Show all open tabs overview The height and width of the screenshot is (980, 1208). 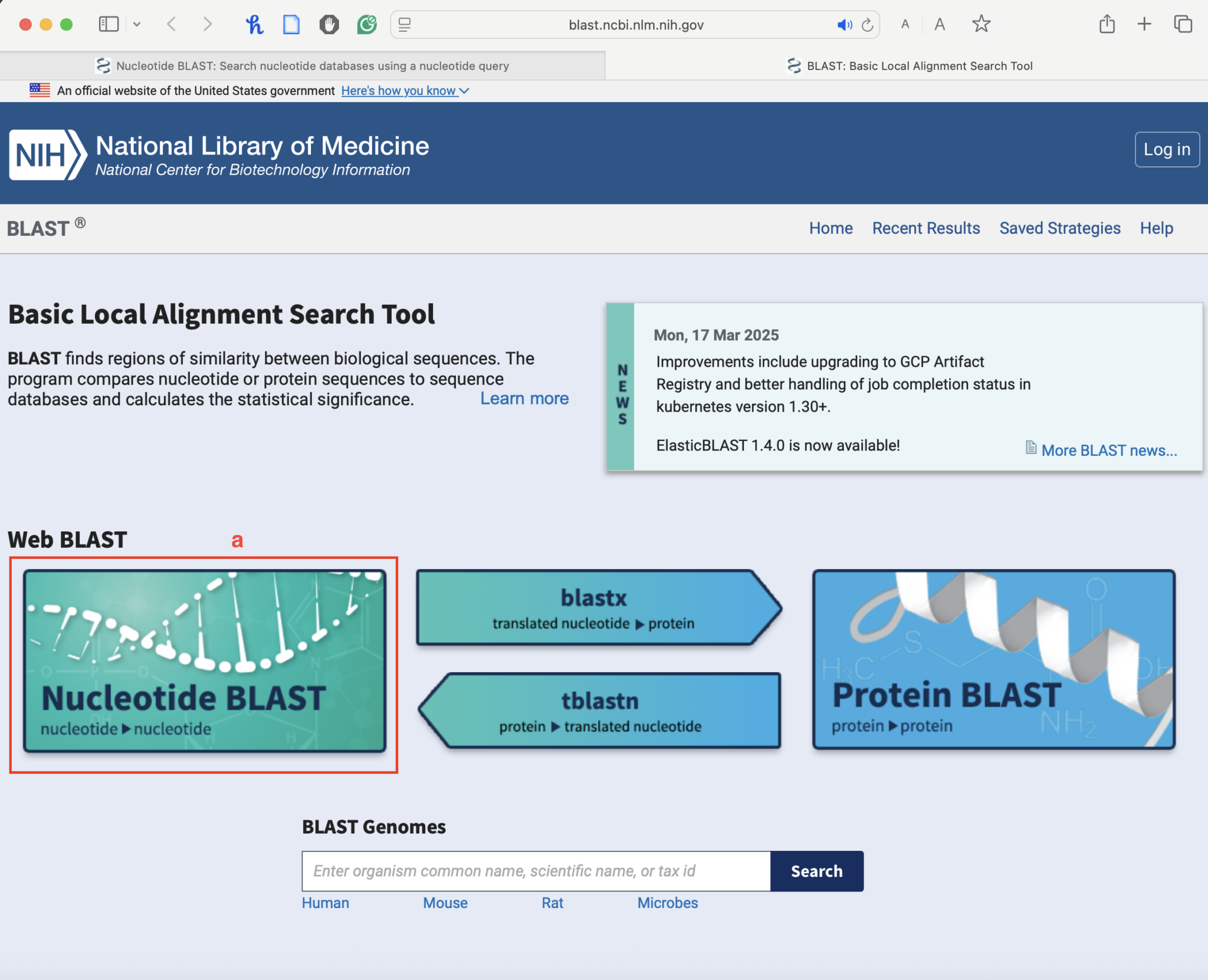pyautogui.click(x=1182, y=24)
